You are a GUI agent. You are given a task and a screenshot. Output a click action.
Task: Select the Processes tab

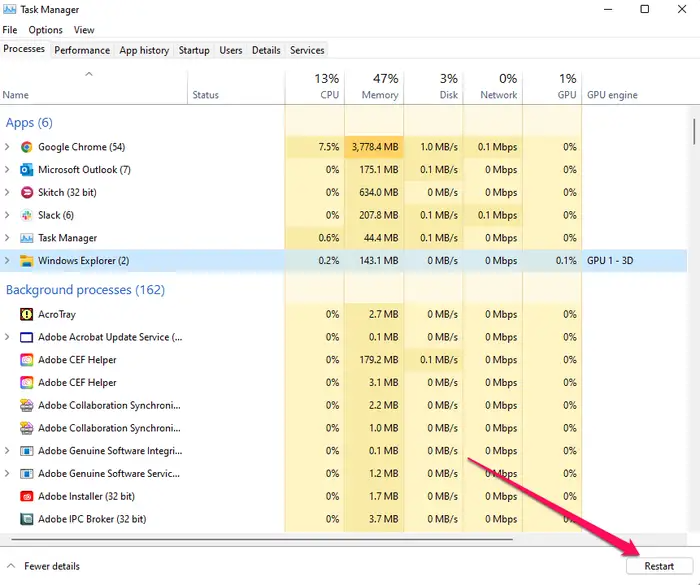[24, 49]
